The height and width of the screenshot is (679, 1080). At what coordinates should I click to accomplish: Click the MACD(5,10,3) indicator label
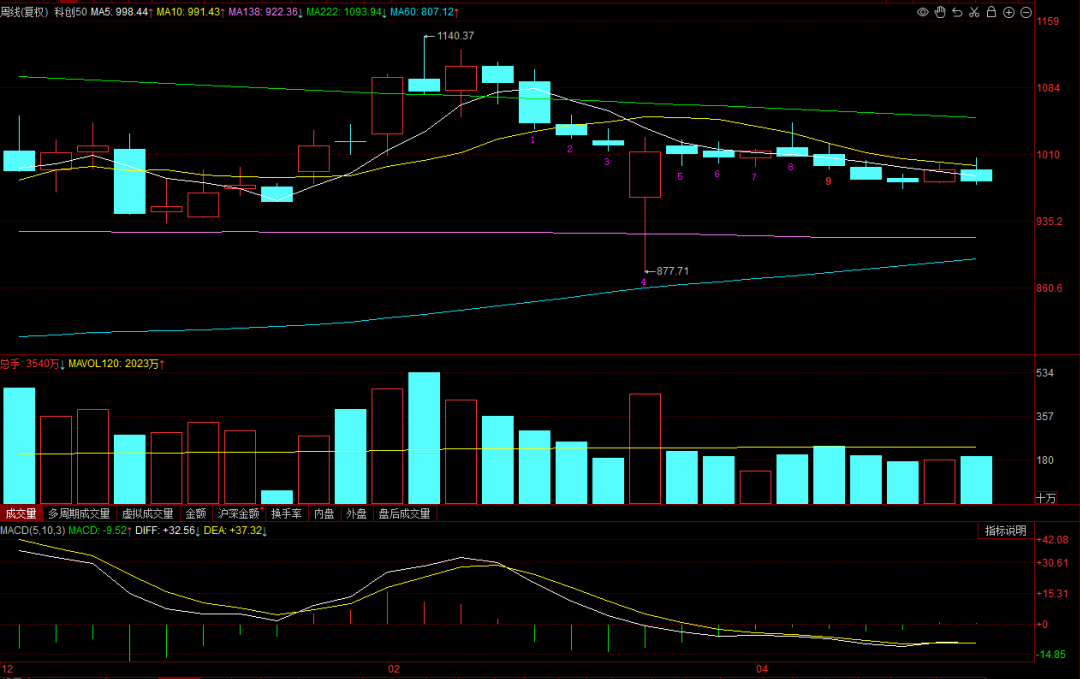tap(33, 530)
